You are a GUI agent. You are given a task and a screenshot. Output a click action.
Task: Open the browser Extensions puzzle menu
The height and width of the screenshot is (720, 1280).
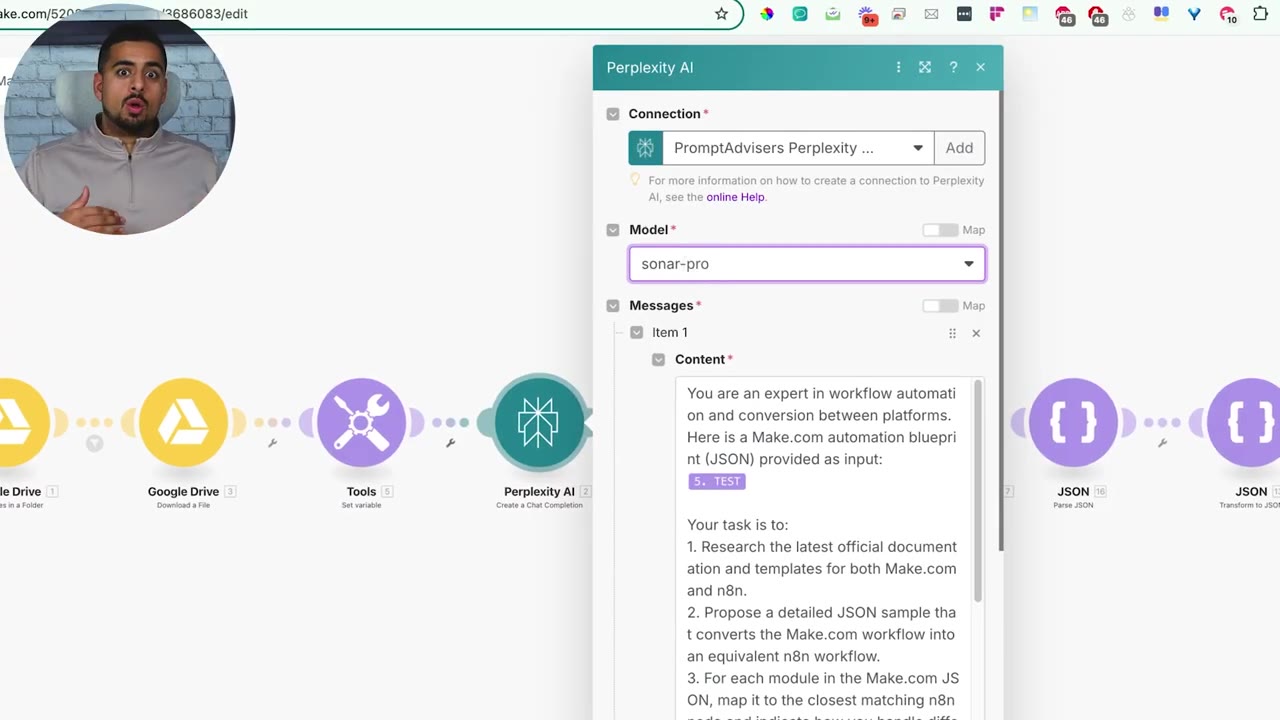(1260, 14)
